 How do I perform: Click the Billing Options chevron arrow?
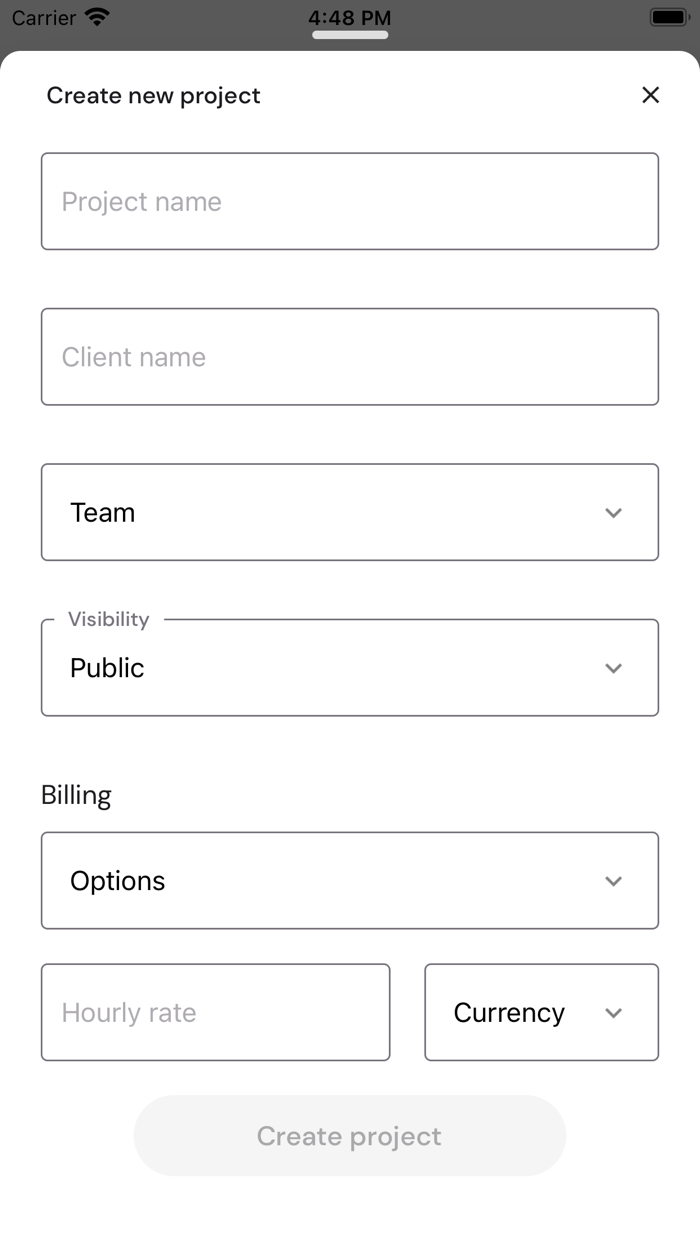point(614,881)
